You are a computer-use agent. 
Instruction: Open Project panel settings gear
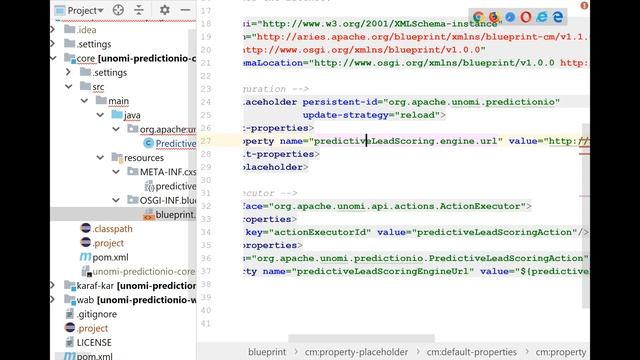point(164,10)
